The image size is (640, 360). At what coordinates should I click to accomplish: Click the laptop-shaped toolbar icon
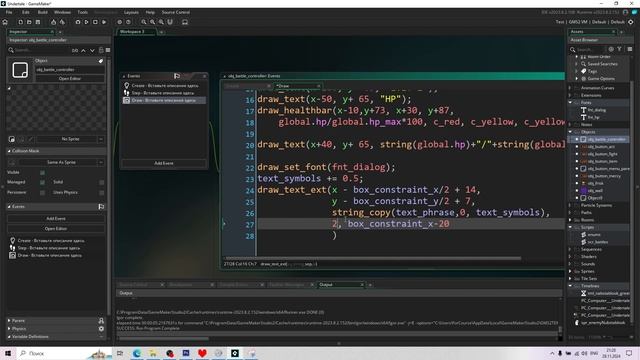185,22
